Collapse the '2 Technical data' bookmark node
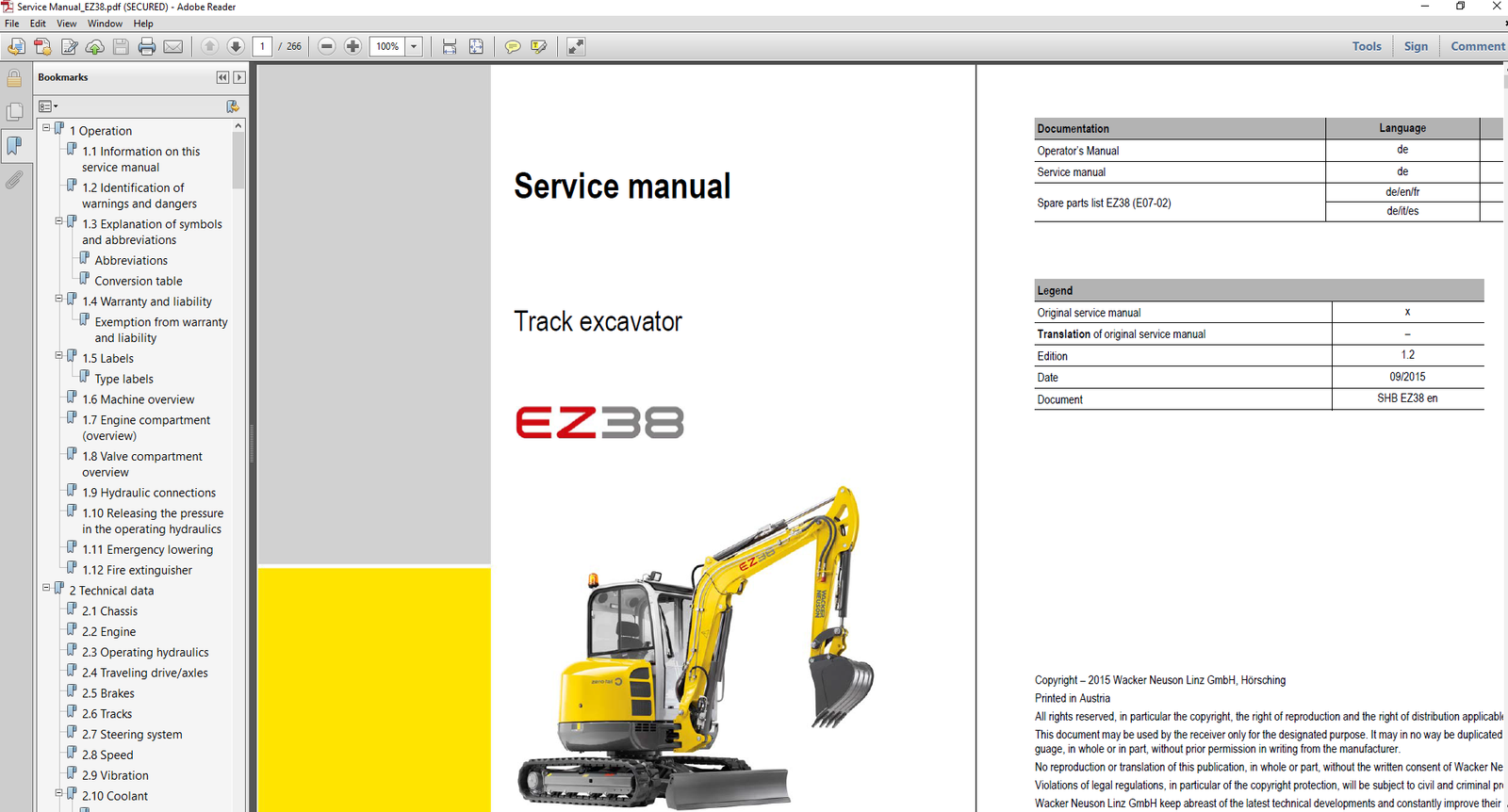The width and height of the screenshot is (1508, 812). coord(46,588)
